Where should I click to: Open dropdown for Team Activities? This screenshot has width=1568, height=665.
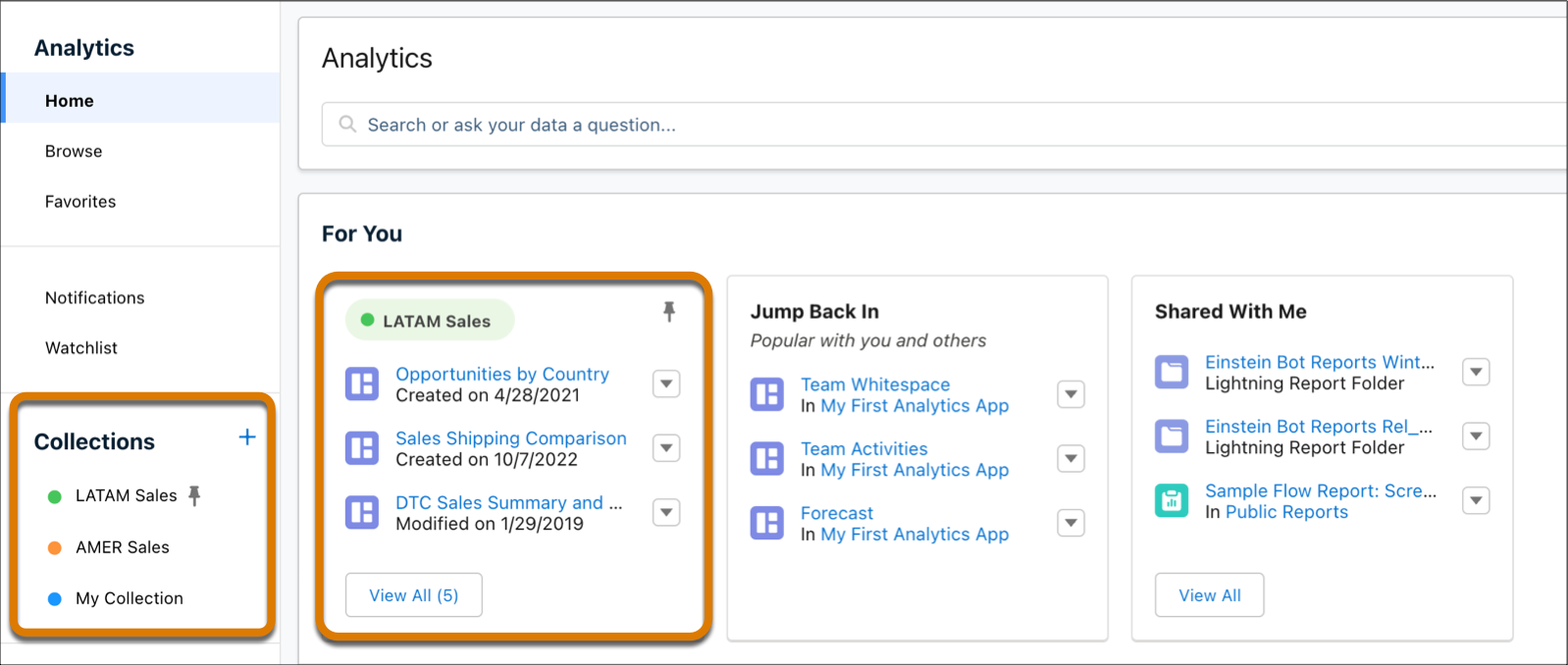[x=1071, y=459]
